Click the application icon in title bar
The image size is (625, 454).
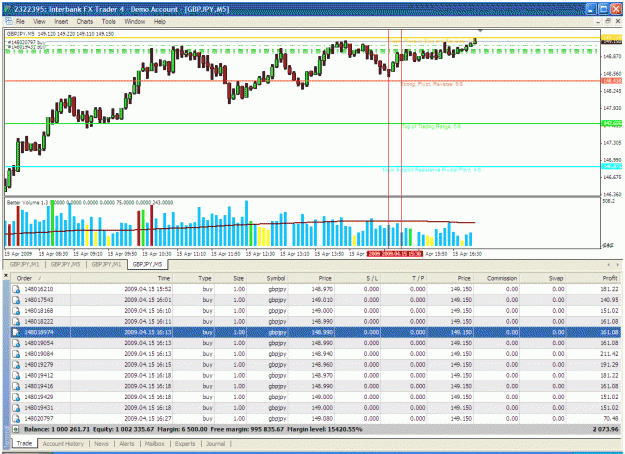click(8, 9)
